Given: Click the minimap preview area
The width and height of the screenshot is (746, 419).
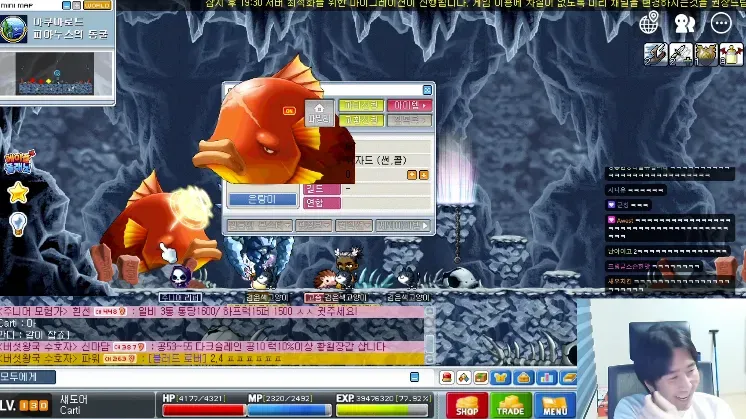Looking at the screenshot, I should (55, 74).
